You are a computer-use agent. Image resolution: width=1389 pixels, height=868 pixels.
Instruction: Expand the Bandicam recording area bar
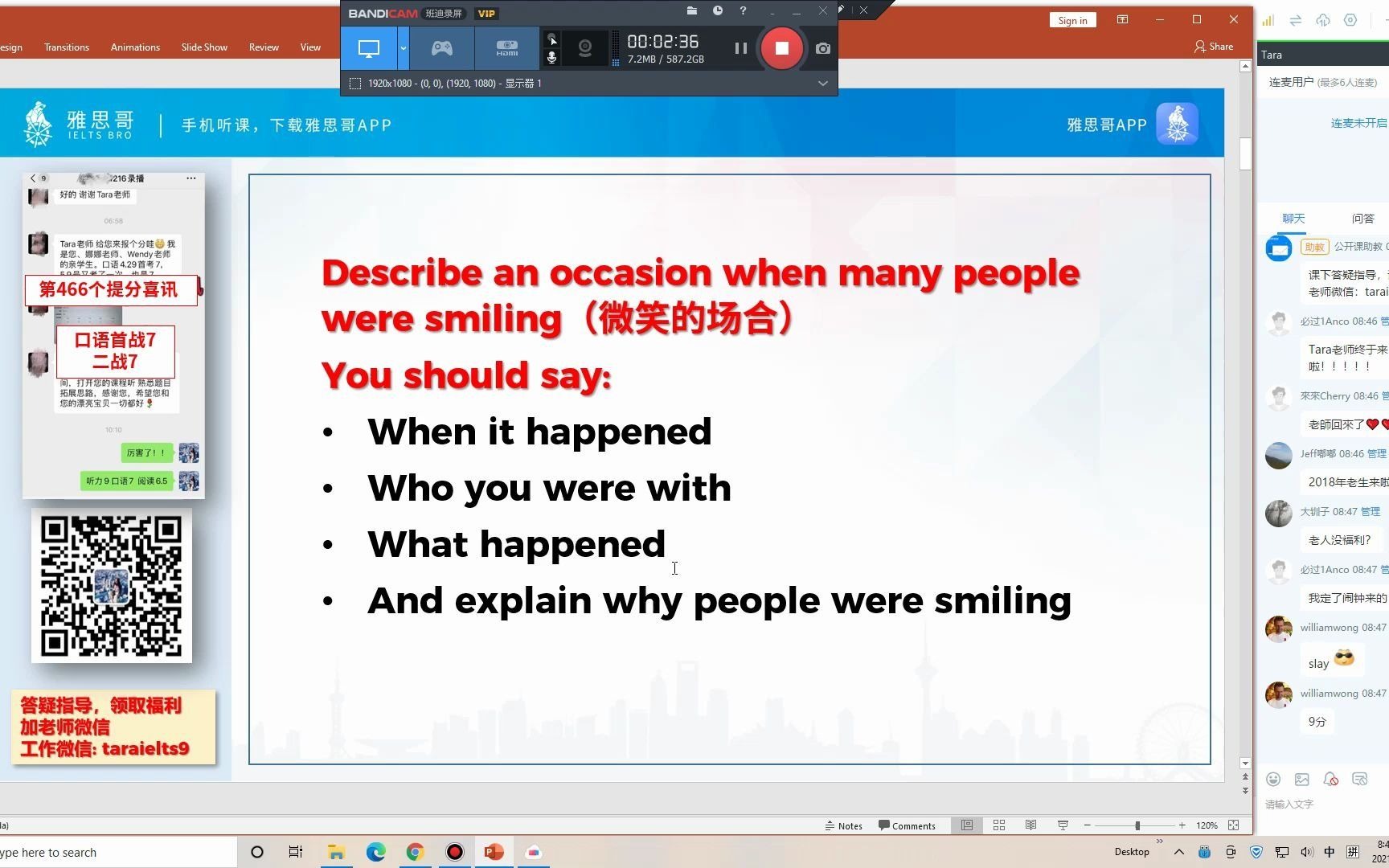tap(822, 83)
